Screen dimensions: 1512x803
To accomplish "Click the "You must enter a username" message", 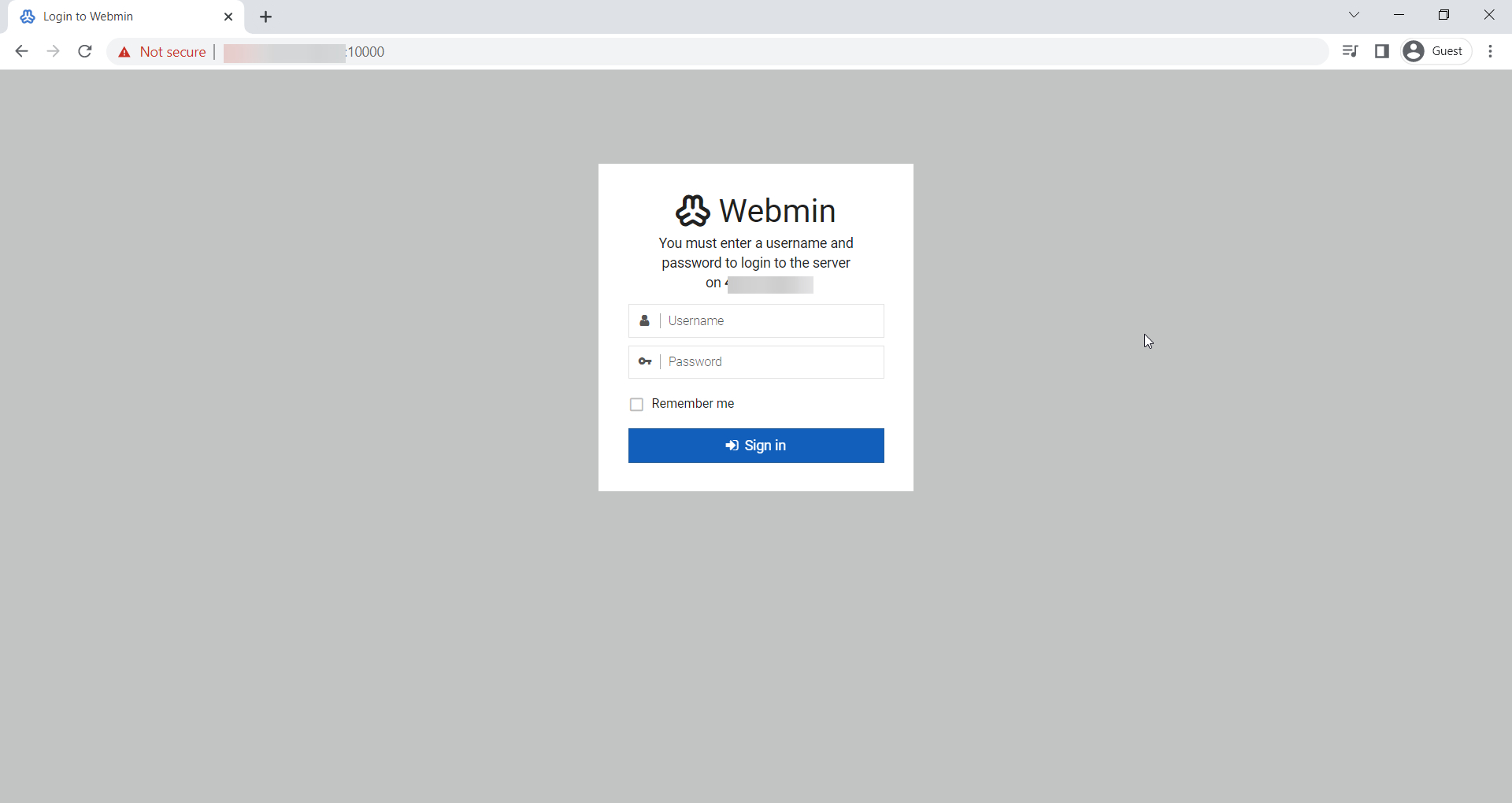I will click(x=756, y=263).
